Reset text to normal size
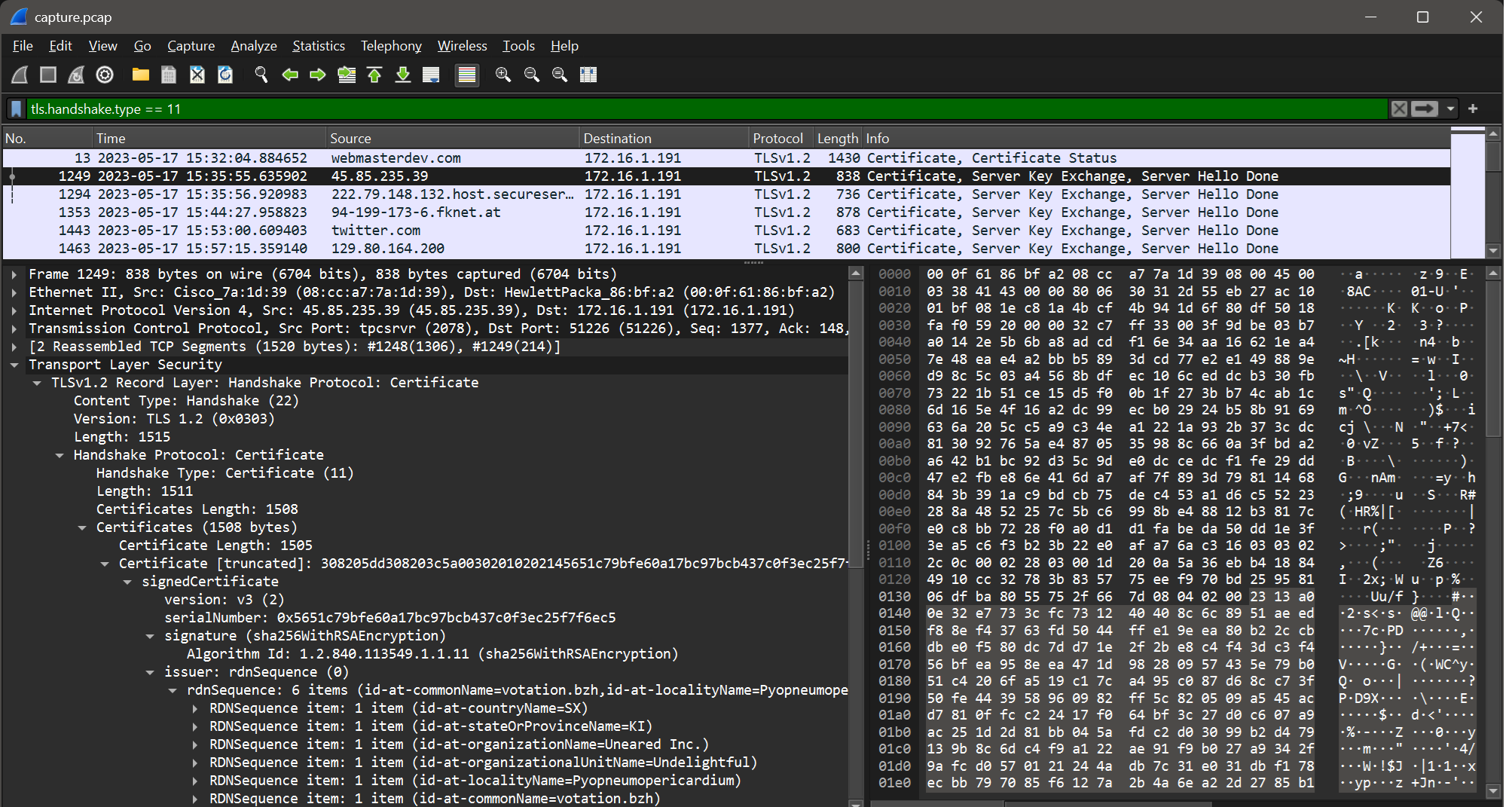Image resolution: width=1512 pixels, height=807 pixels. tap(560, 75)
